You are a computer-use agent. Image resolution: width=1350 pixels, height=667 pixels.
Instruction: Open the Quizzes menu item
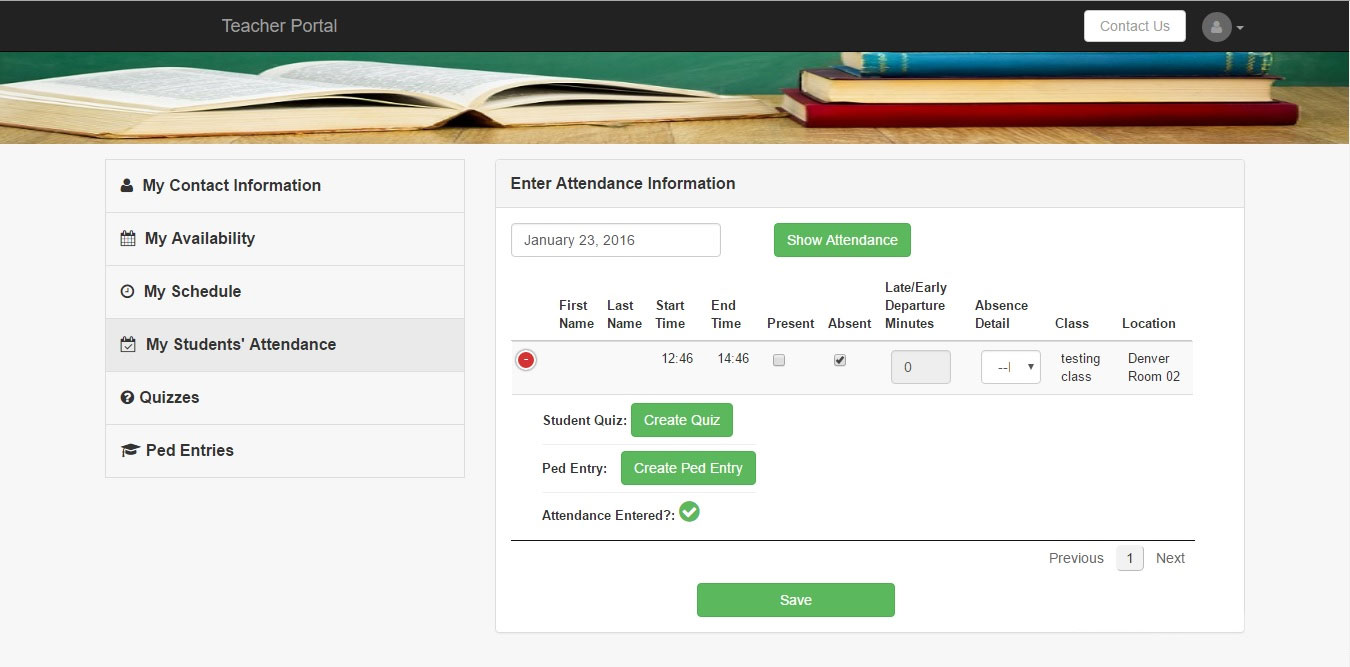tap(169, 398)
